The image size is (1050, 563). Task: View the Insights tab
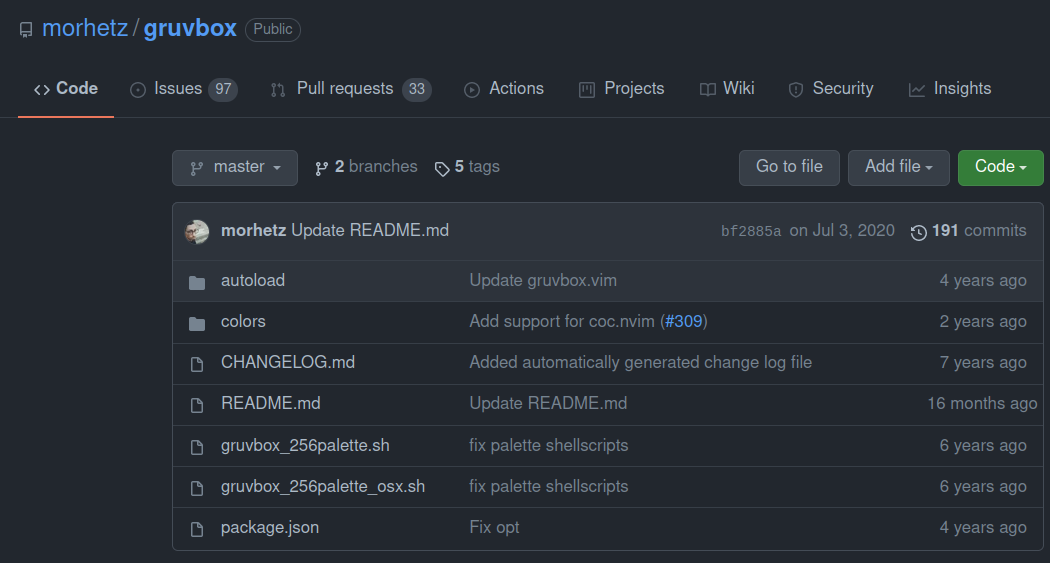pyautogui.click(x=950, y=89)
